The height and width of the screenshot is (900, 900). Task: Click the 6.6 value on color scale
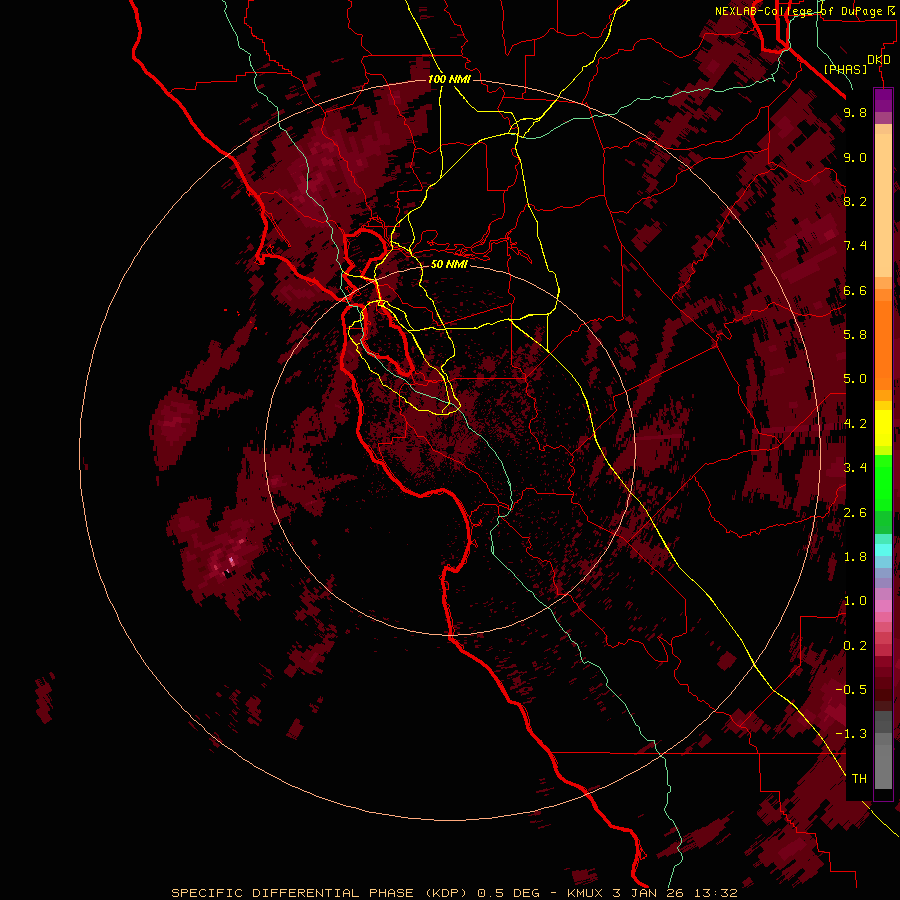(855, 290)
